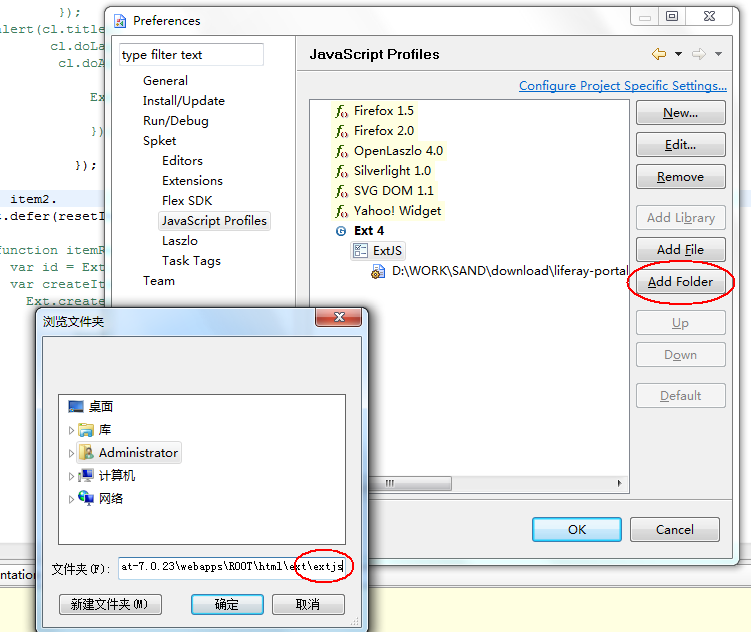Open Run/Debug preferences category

176,121
